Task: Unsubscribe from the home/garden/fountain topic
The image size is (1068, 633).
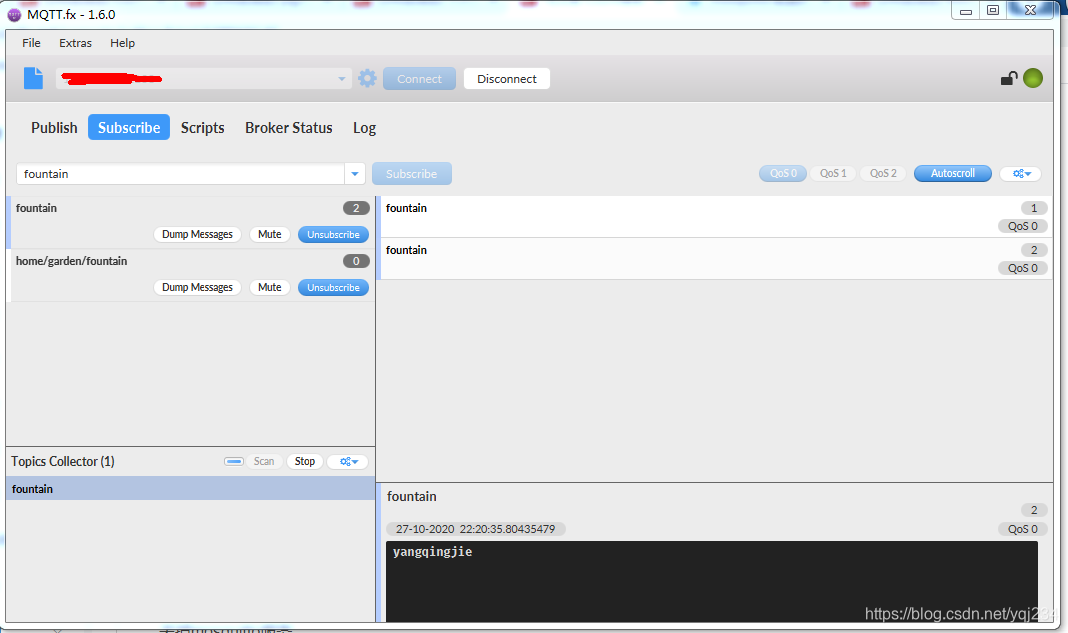Action: (x=333, y=287)
